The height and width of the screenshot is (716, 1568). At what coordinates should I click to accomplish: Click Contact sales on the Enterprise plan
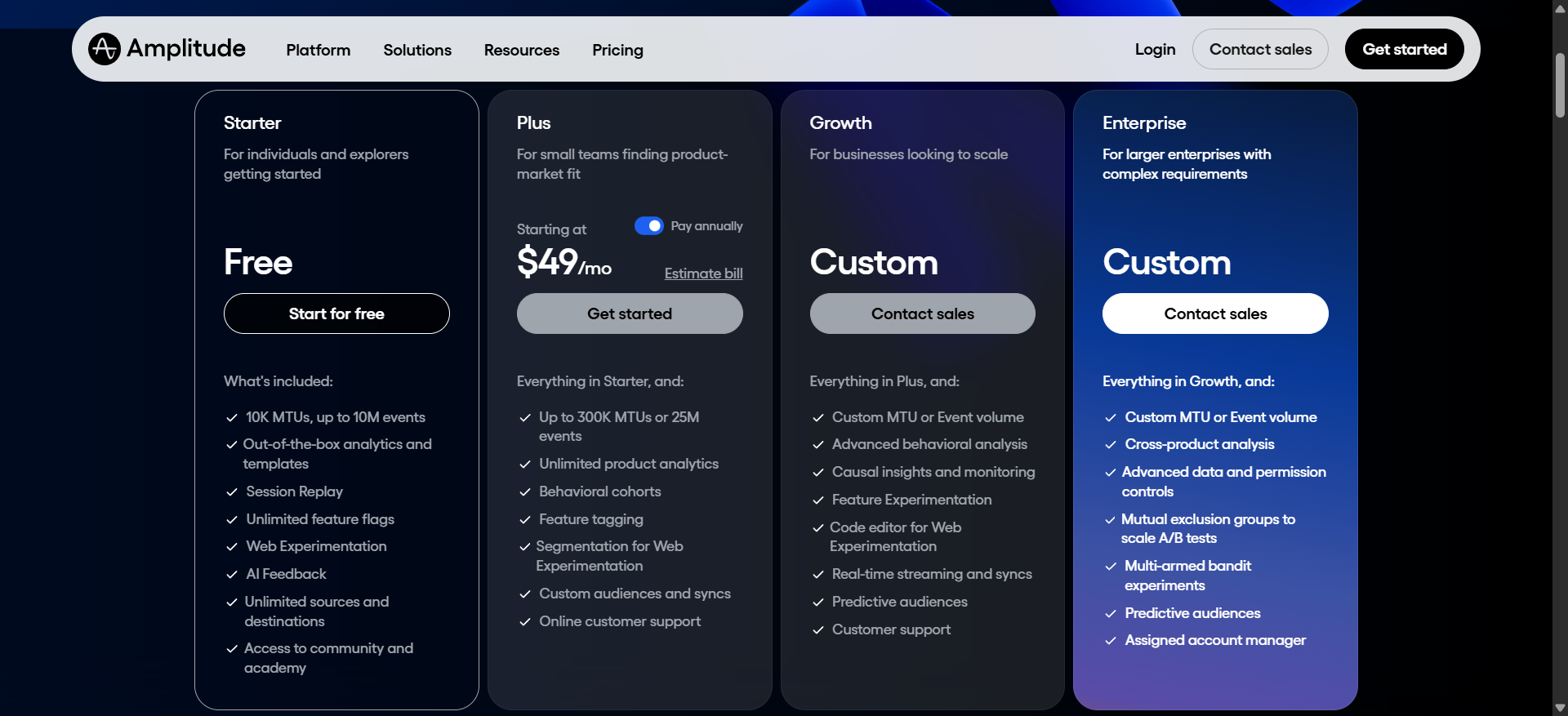coord(1215,314)
